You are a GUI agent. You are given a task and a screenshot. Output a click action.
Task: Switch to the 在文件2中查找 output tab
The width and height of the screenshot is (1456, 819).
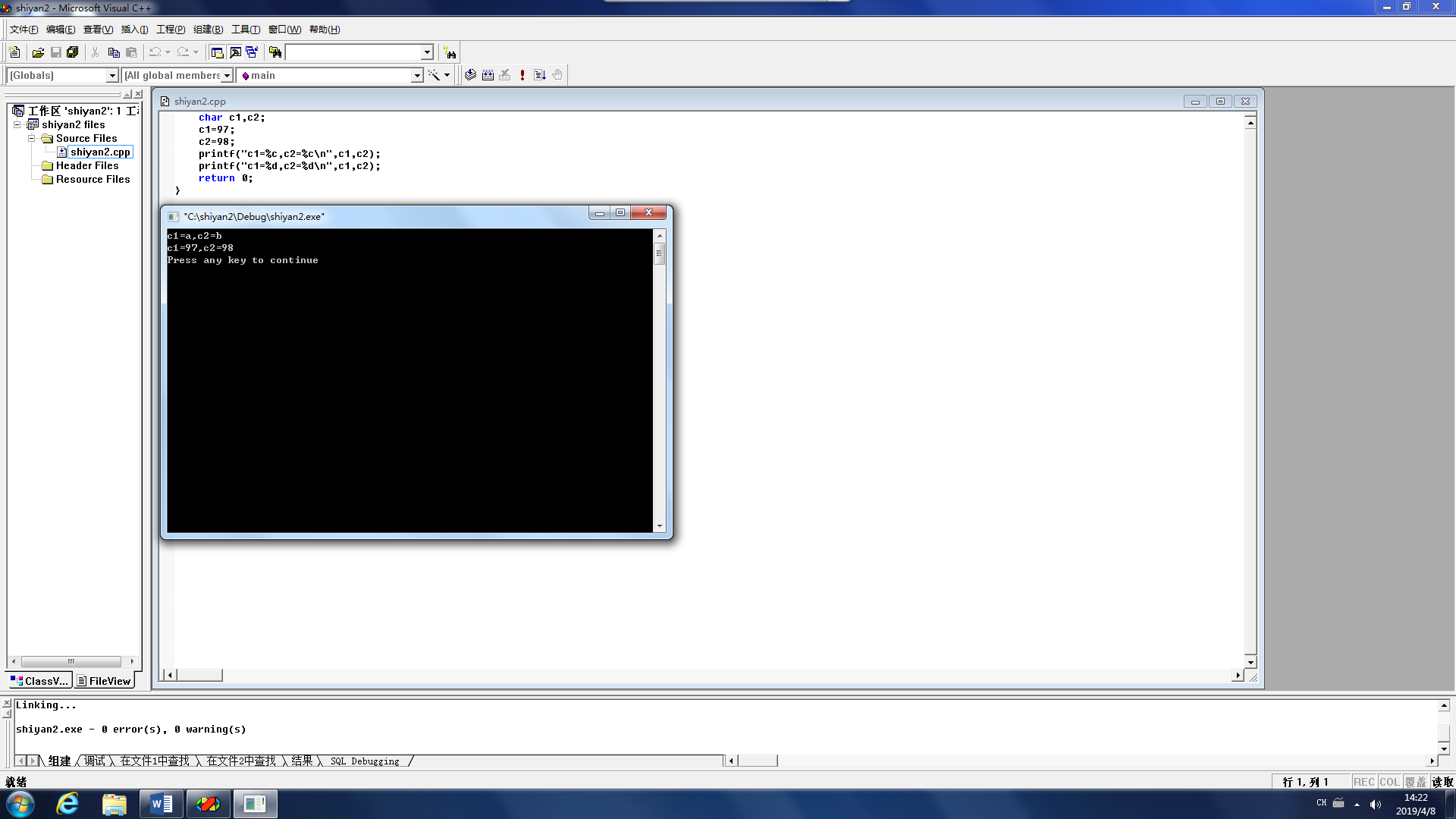pyautogui.click(x=241, y=761)
